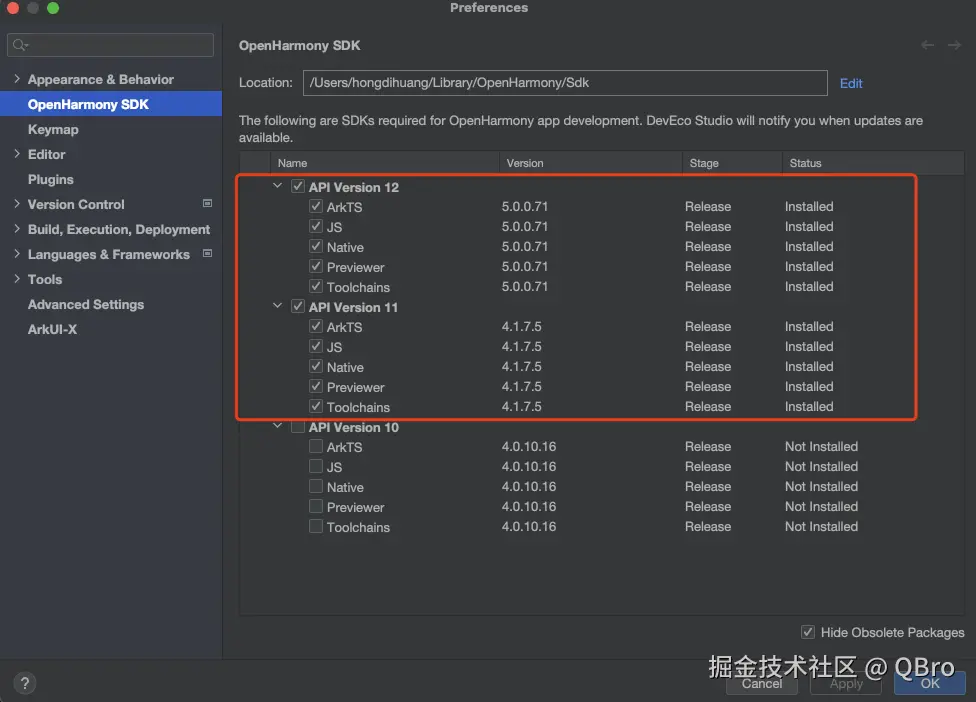Viewport: 976px width, 702px height.
Task: Click the SDK Location path field
Action: (x=564, y=83)
